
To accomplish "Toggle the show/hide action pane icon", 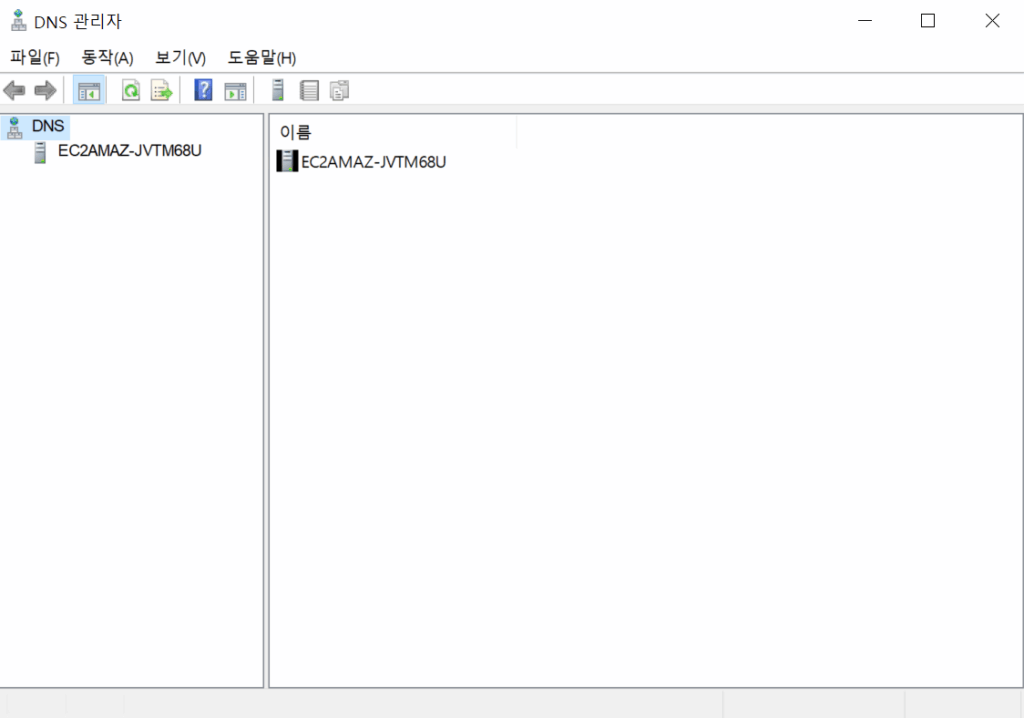I will 235,91.
